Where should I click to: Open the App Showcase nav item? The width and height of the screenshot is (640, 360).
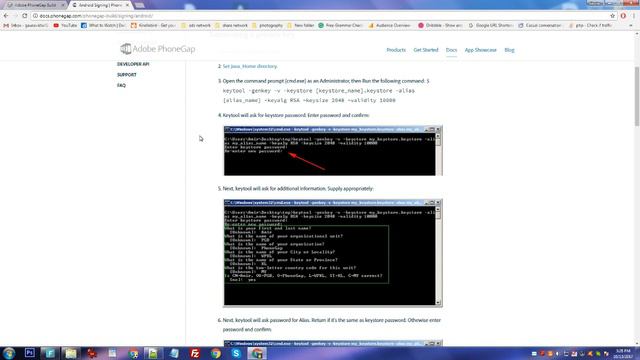coord(480,50)
